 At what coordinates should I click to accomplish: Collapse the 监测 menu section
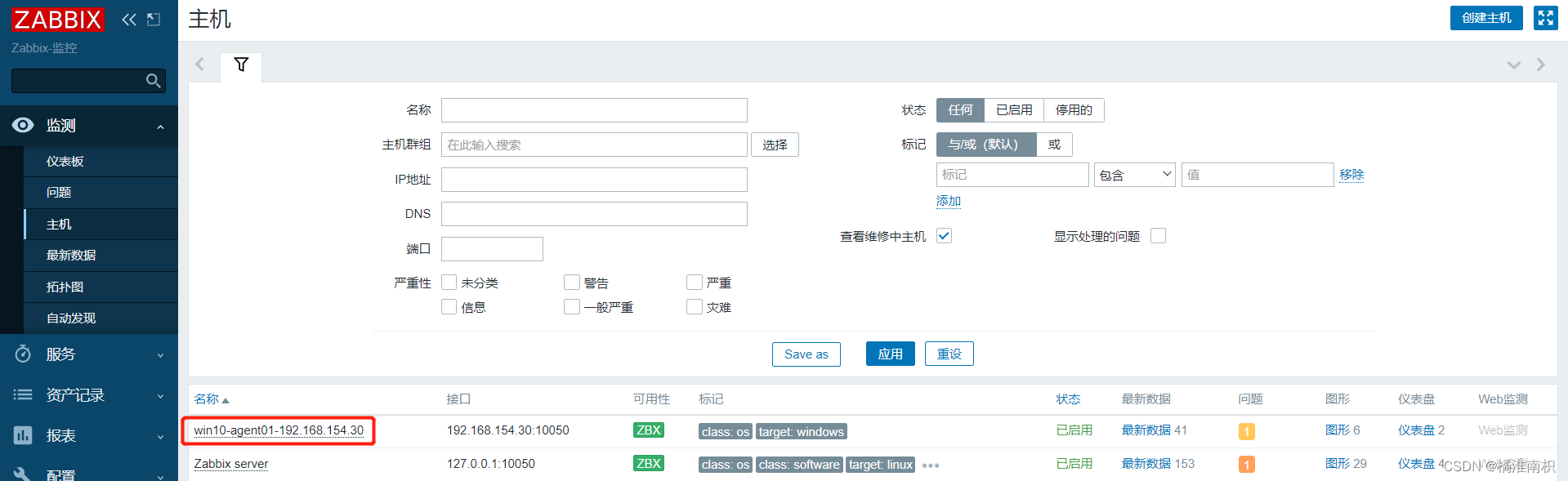pos(160,127)
